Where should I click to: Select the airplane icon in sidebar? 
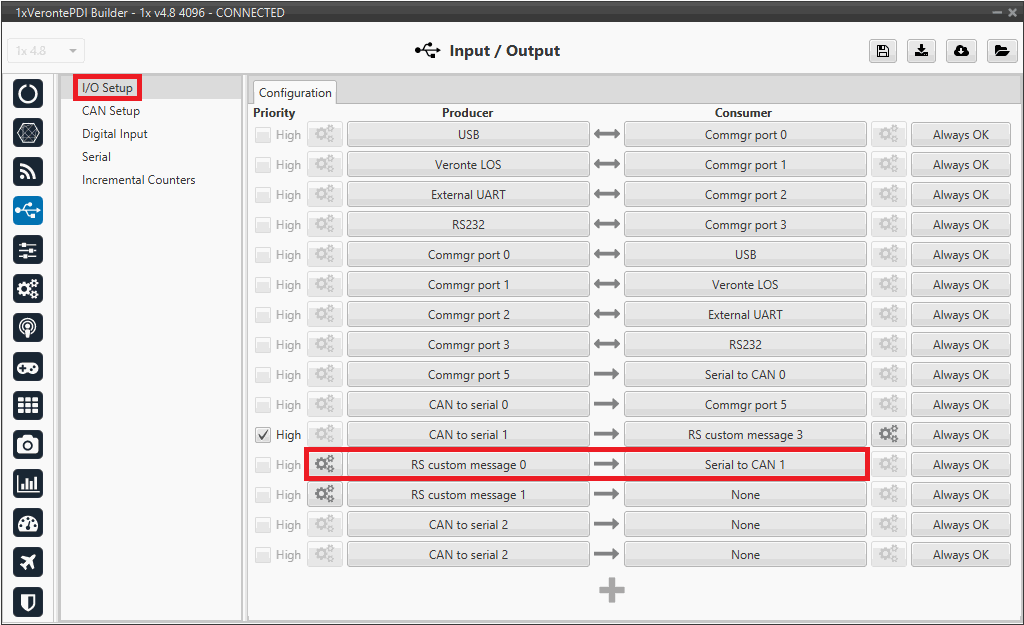point(28,562)
